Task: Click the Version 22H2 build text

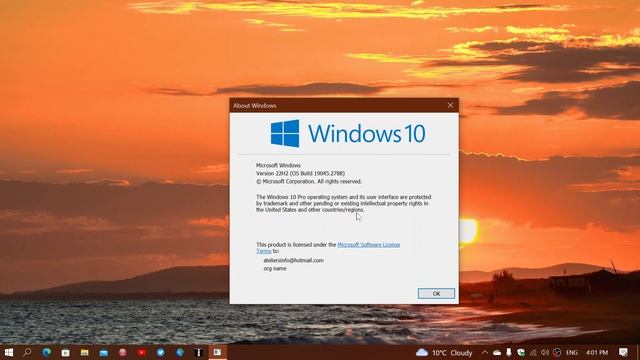Action: [x=300, y=173]
